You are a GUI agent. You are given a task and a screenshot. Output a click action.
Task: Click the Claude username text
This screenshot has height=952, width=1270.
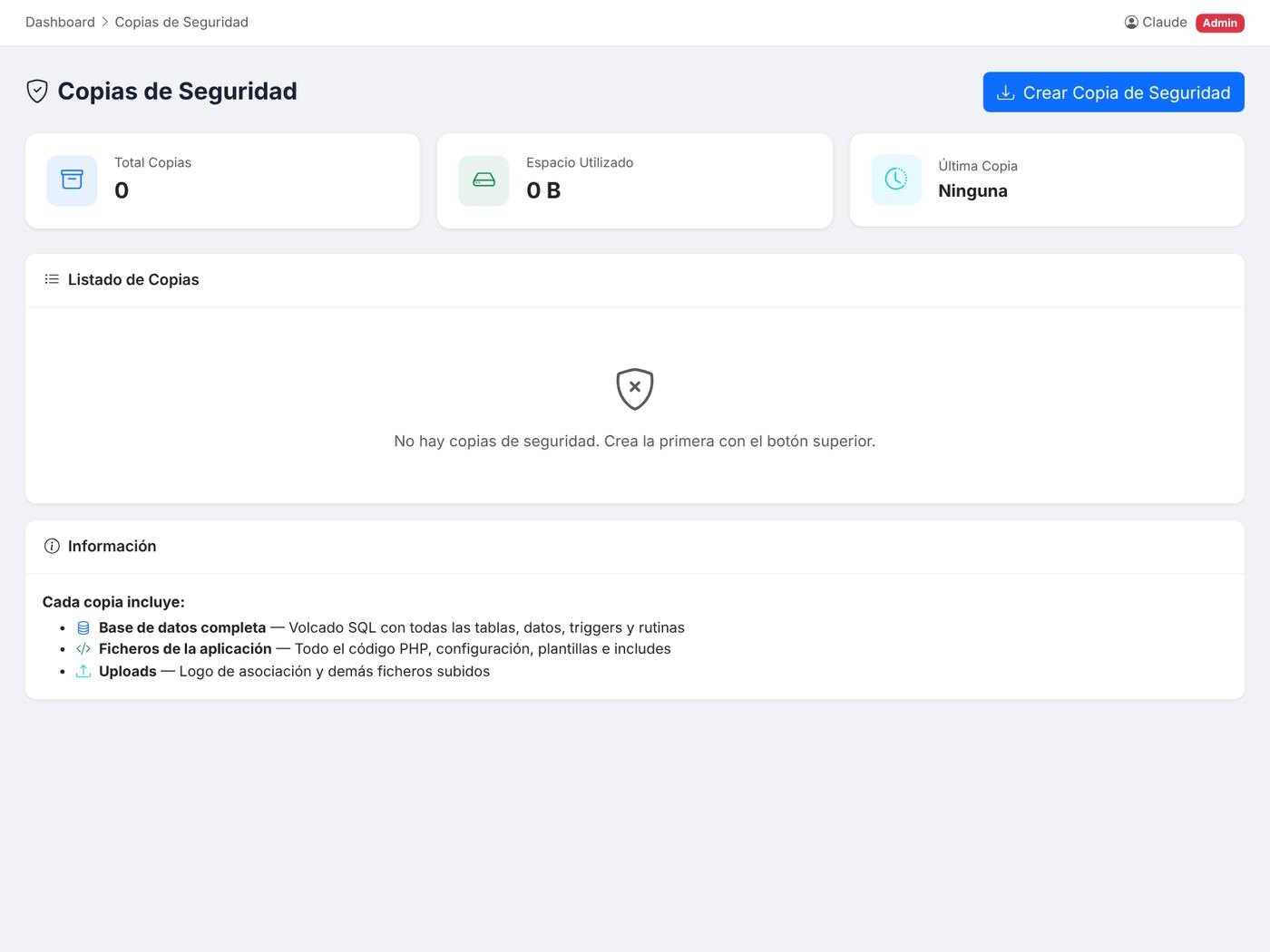pos(1165,22)
